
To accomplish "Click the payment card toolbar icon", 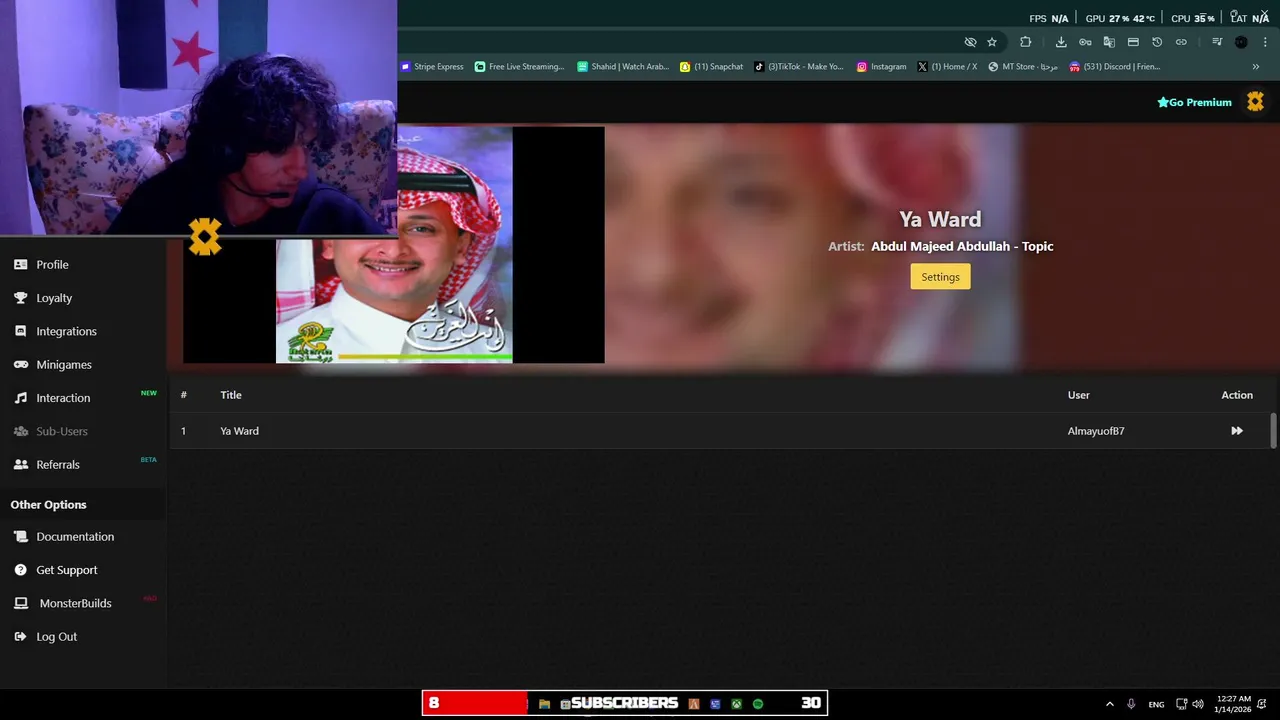I will pyautogui.click(x=1133, y=42).
